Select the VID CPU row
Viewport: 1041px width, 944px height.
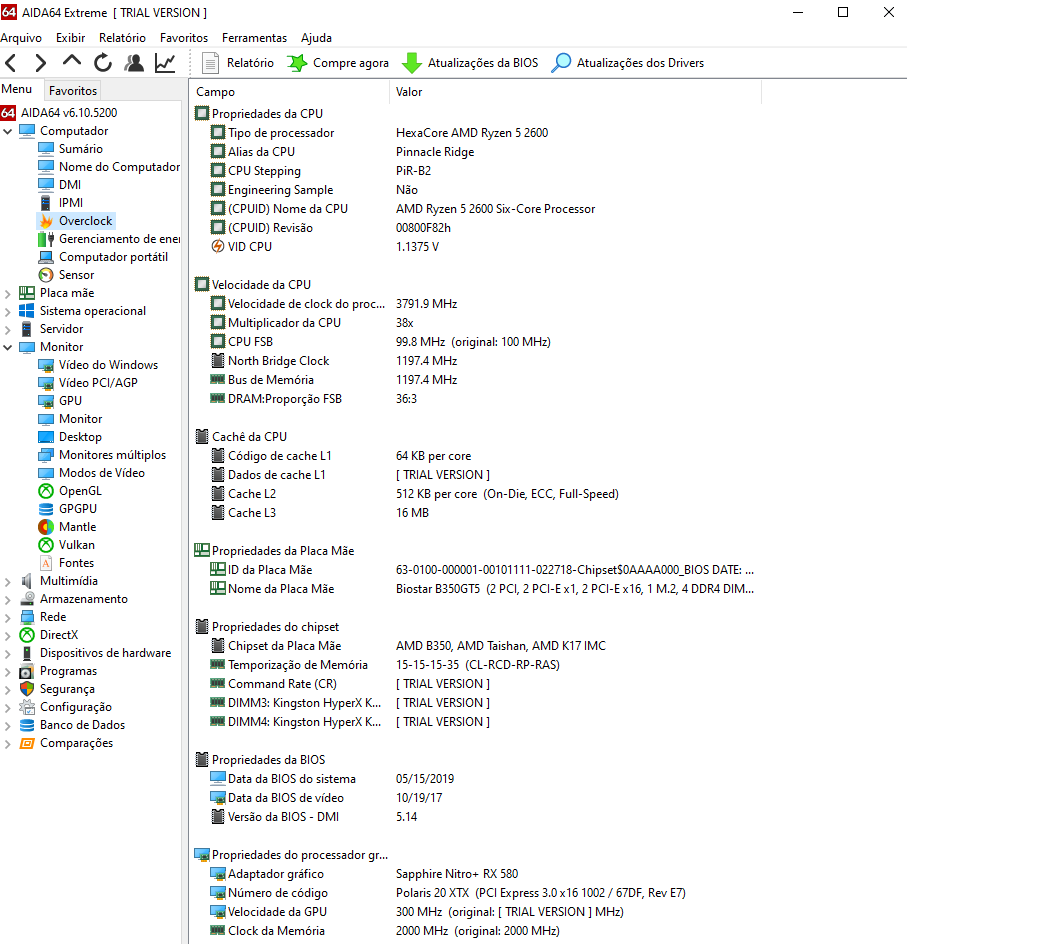click(x=475, y=246)
